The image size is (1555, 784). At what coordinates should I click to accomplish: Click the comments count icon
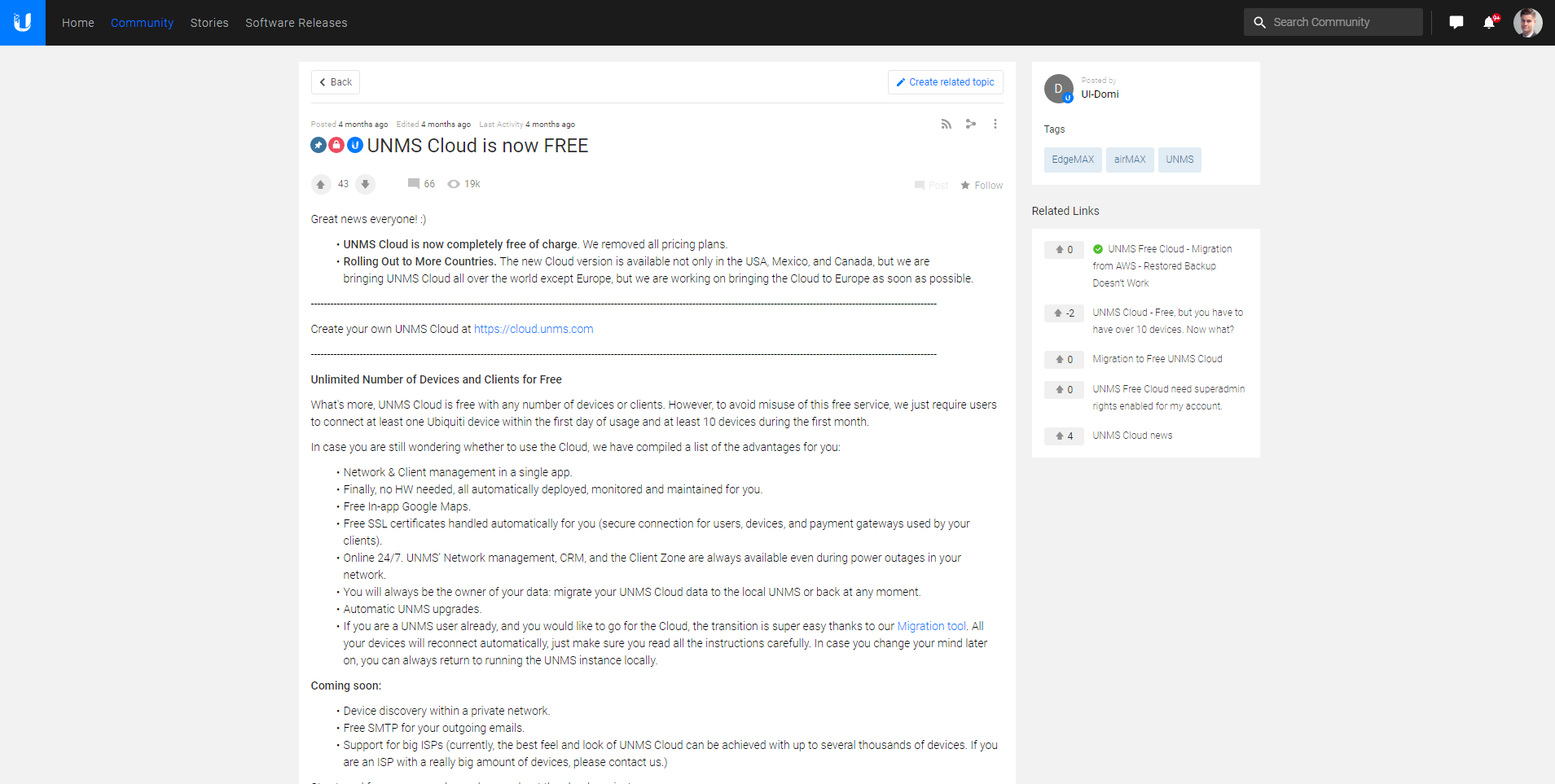(414, 184)
